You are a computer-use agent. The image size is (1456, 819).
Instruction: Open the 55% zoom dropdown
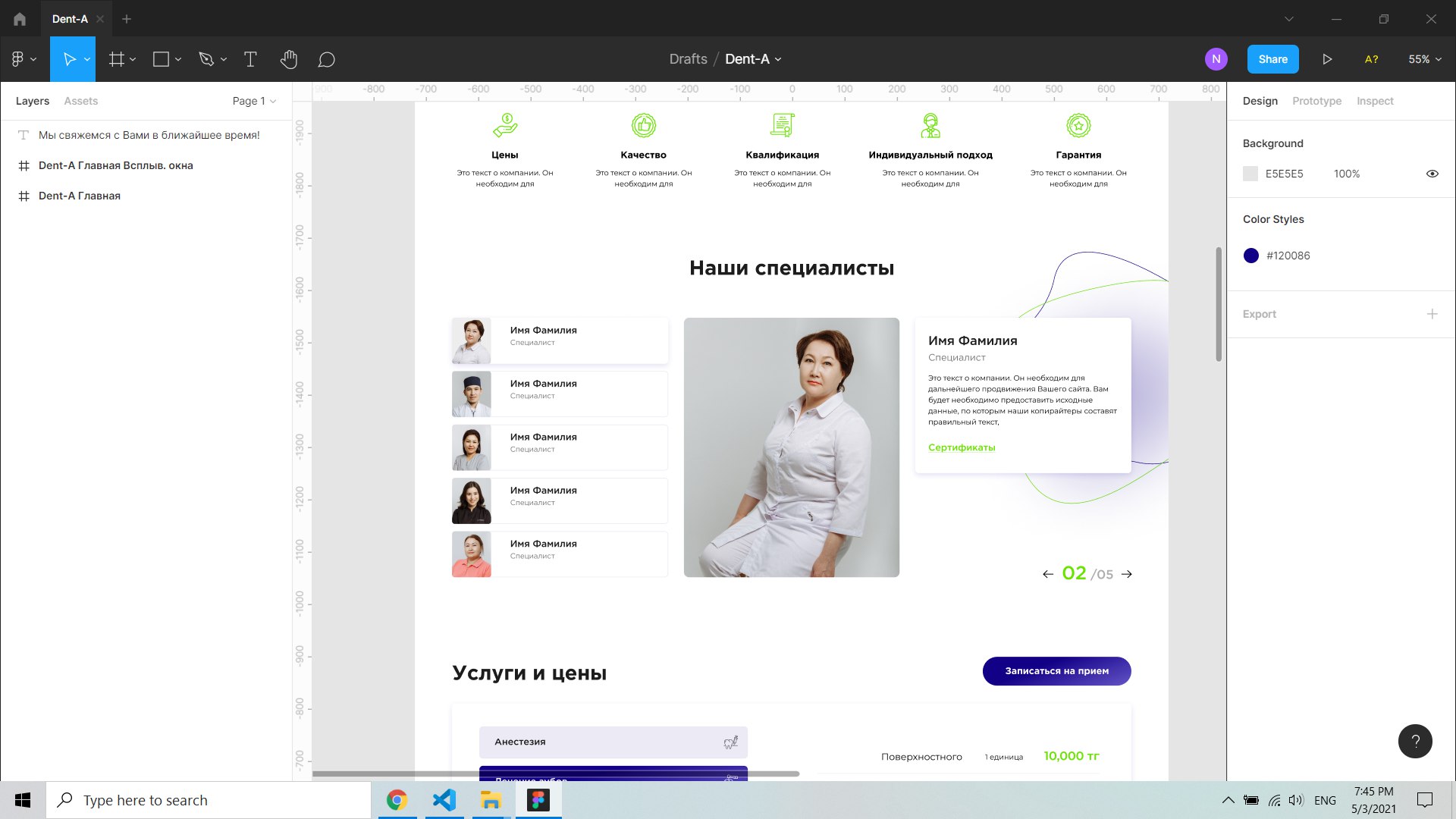[x=1425, y=59]
